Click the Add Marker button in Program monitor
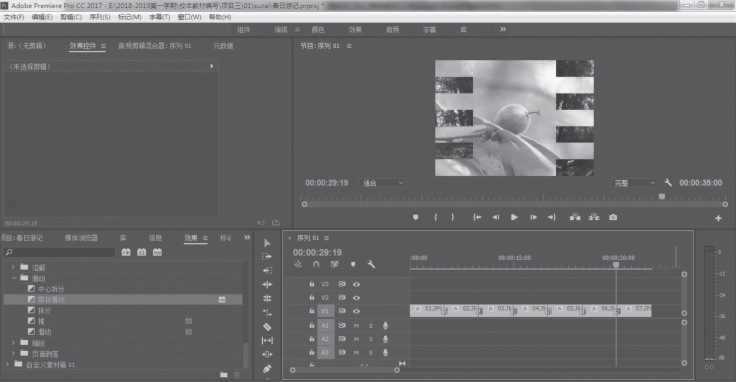Image resolution: width=736 pixels, height=382 pixels. pyautogui.click(x=415, y=217)
